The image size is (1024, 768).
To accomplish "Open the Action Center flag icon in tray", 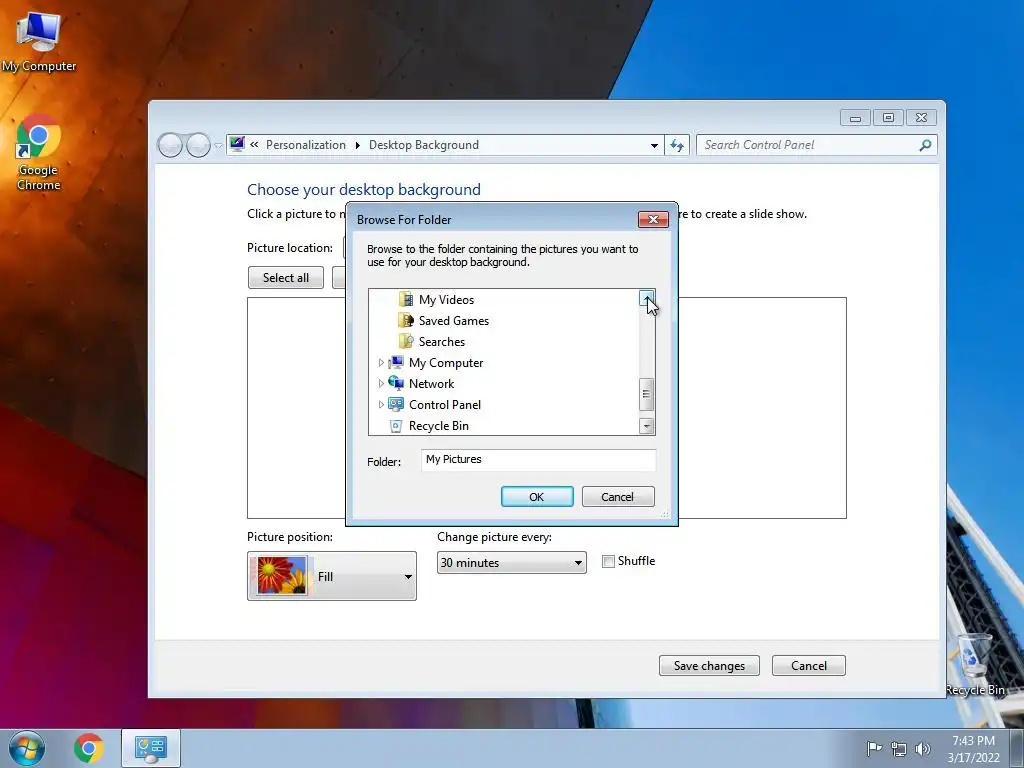I will [x=874, y=748].
